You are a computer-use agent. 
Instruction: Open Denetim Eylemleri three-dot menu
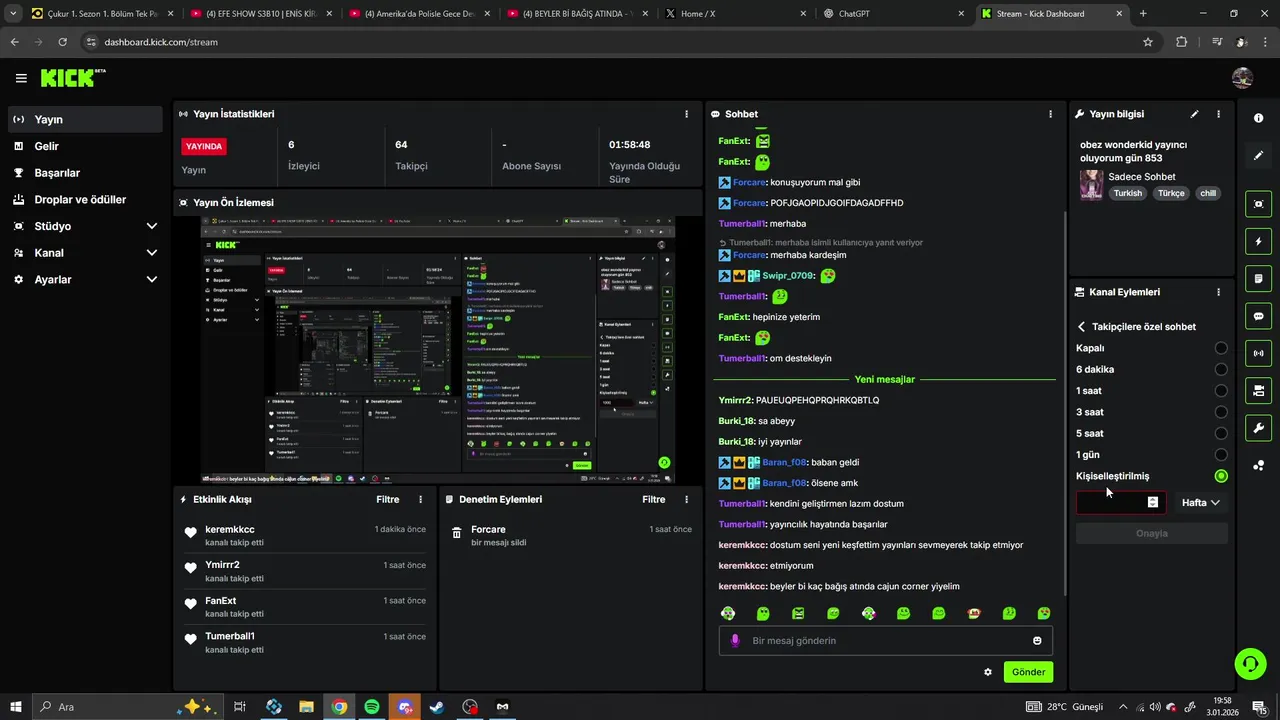pos(686,499)
